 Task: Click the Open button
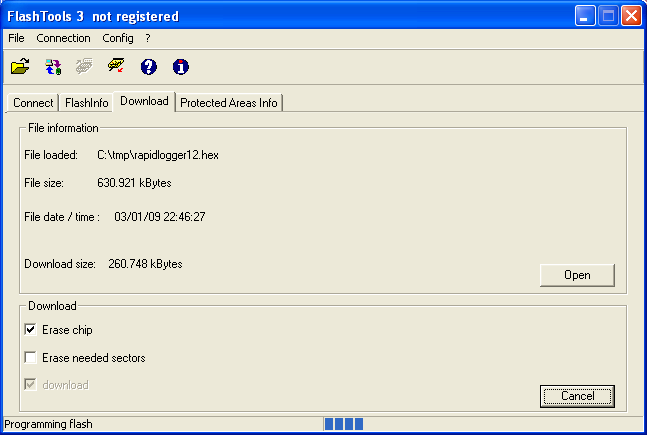coord(577,275)
